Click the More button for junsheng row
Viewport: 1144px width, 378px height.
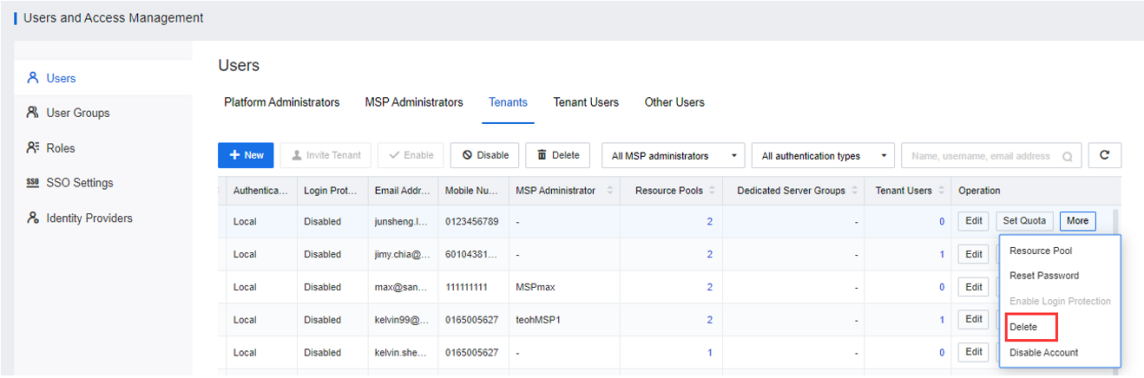1077,220
